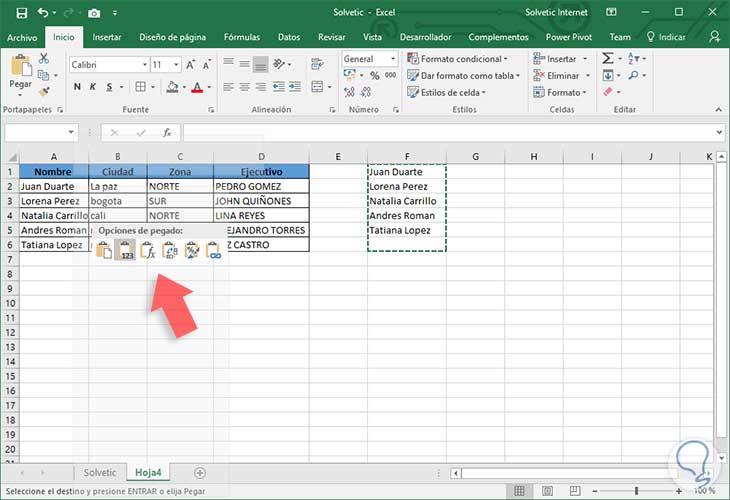Choose Paste Values (123) option
This screenshot has height=500, width=730.
[x=125, y=250]
